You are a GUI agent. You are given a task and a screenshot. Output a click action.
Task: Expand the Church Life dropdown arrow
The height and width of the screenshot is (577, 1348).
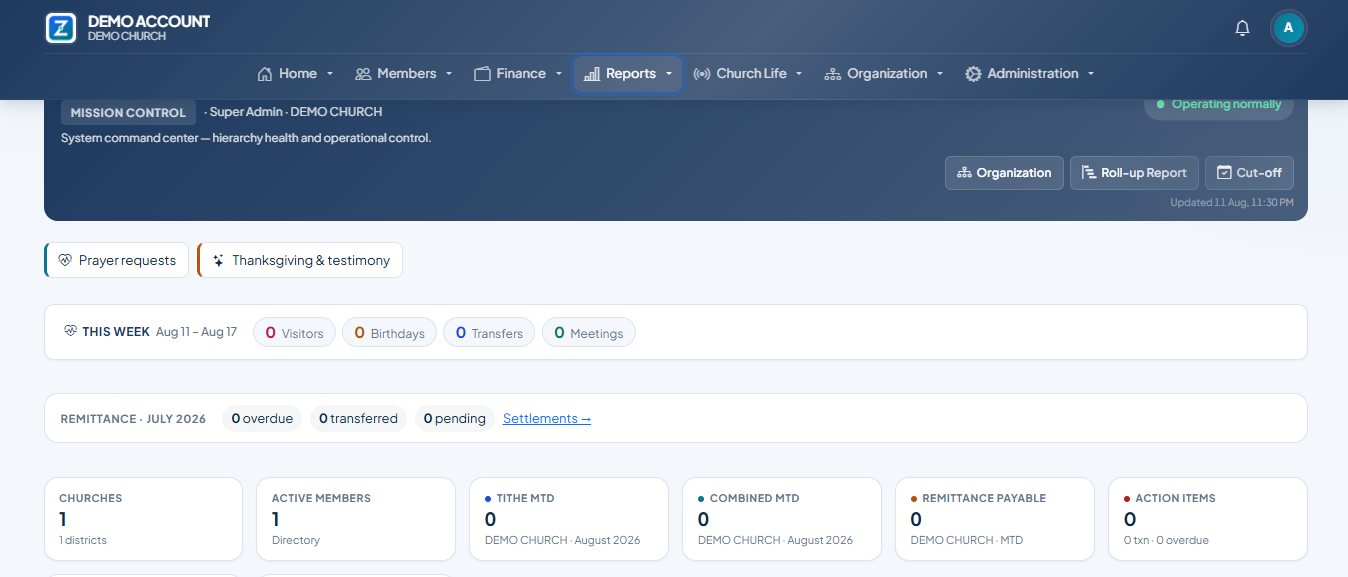pyautogui.click(x=799, y=74)
